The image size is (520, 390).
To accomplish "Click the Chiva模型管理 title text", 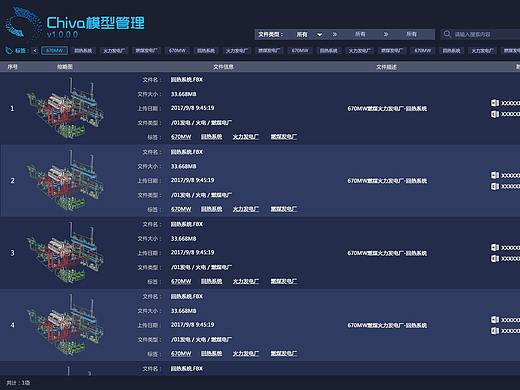I will (x=95, y=23).
